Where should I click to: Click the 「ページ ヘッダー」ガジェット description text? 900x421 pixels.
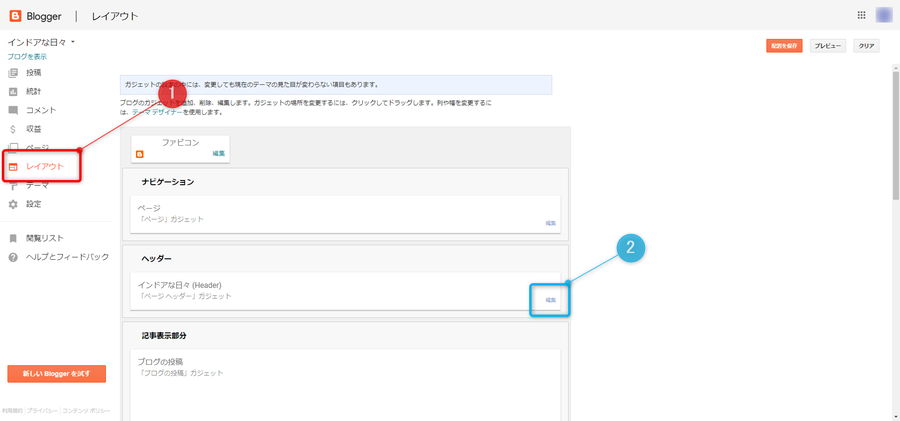pos(184,296)
